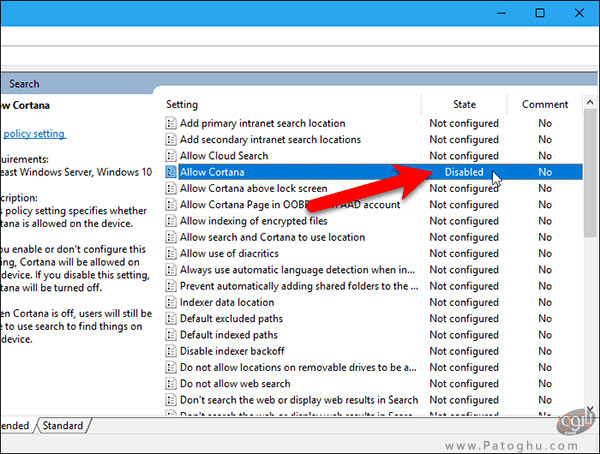Click Not configured state for Allow Cloud Search
This screenshot has width=600, height=454.
(x=464, y=156)
